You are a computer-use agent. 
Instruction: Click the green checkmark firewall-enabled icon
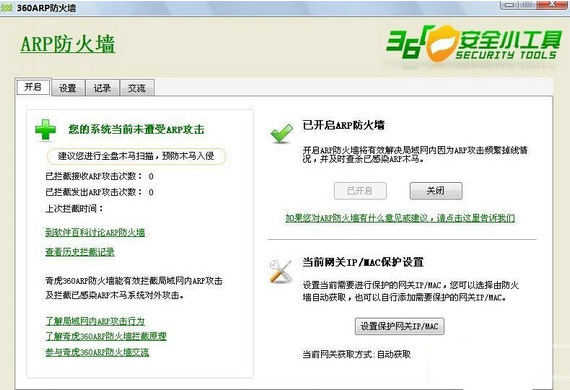pos(282,133)
